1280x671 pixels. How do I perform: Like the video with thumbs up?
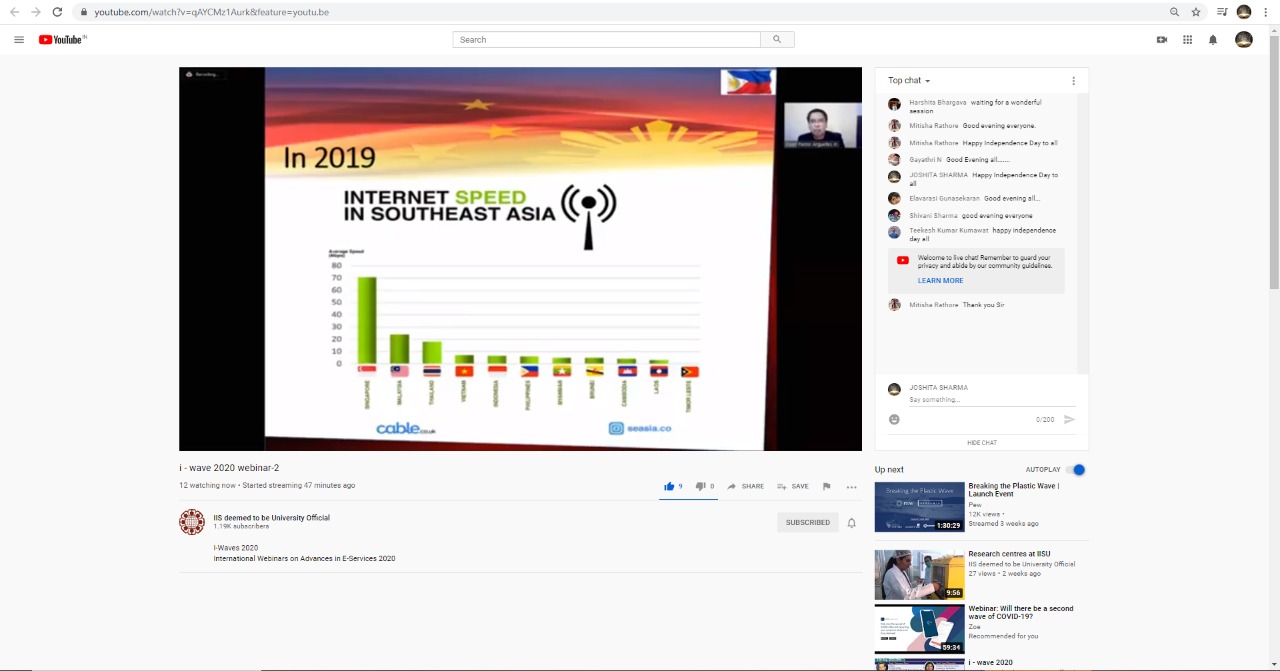pyautogui.click(x=669, y=487)
